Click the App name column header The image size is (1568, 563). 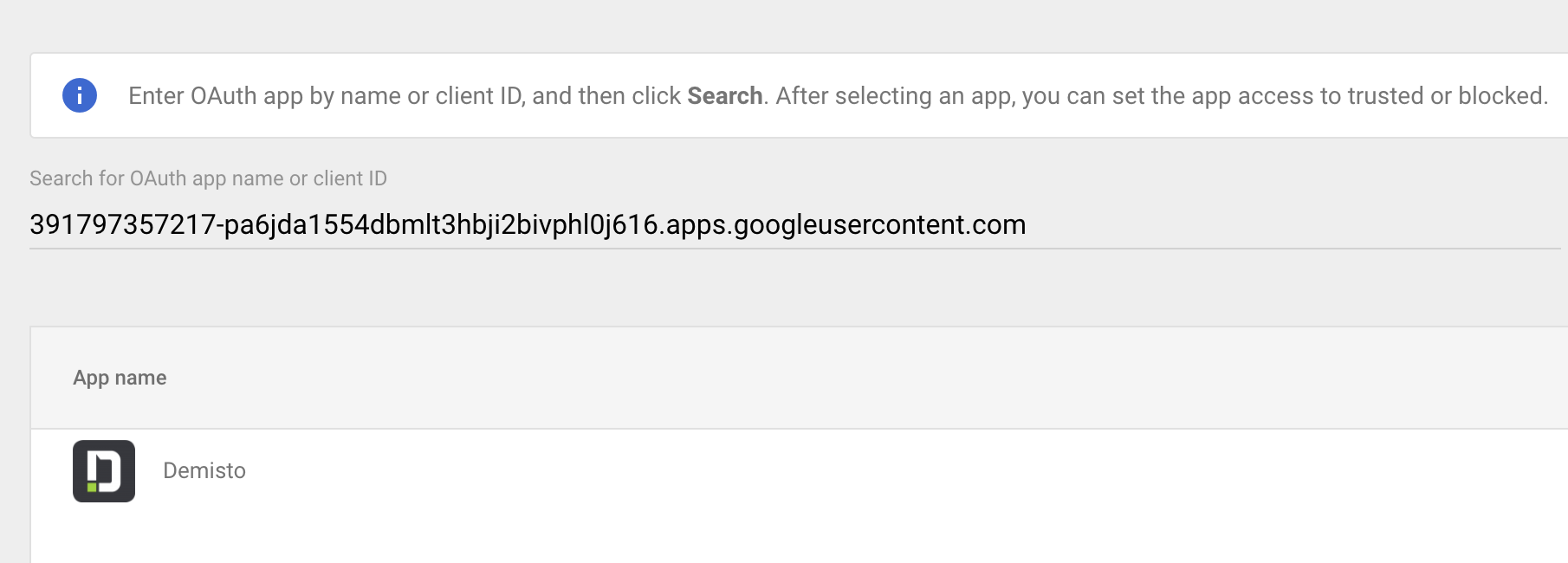tap(120, 378)
